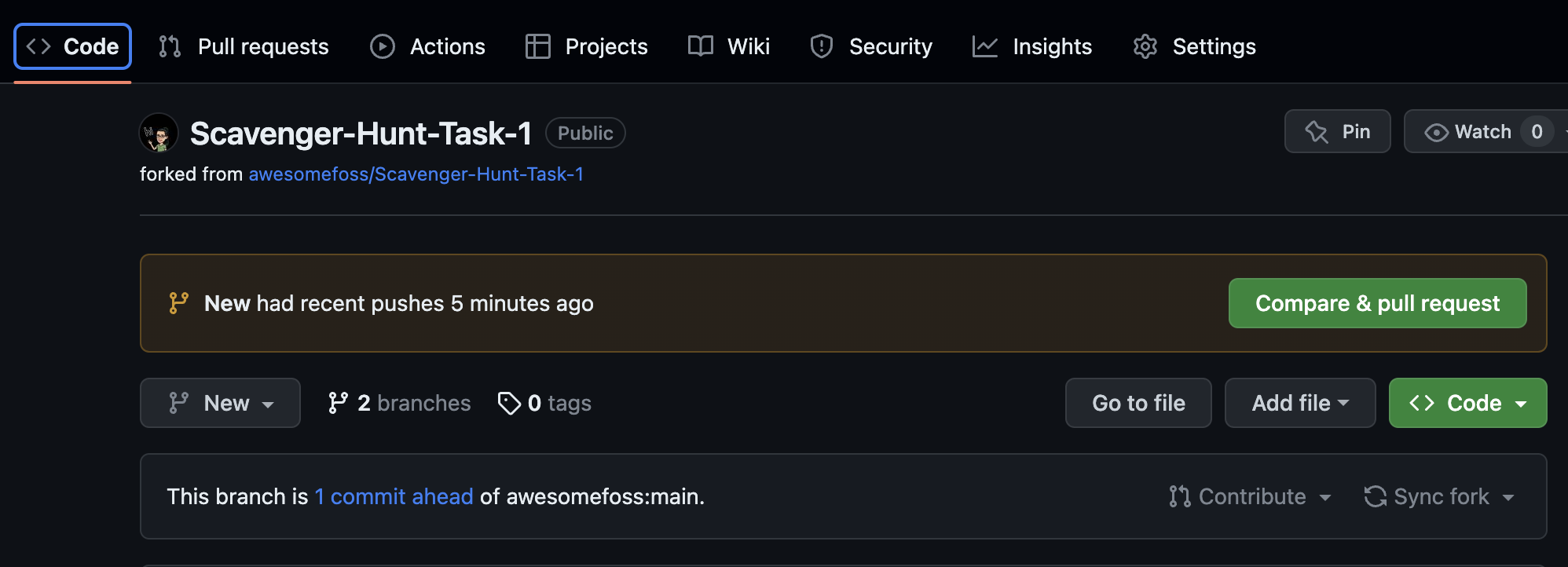Open the New branch selector dropdown

[x=220, y=403]
